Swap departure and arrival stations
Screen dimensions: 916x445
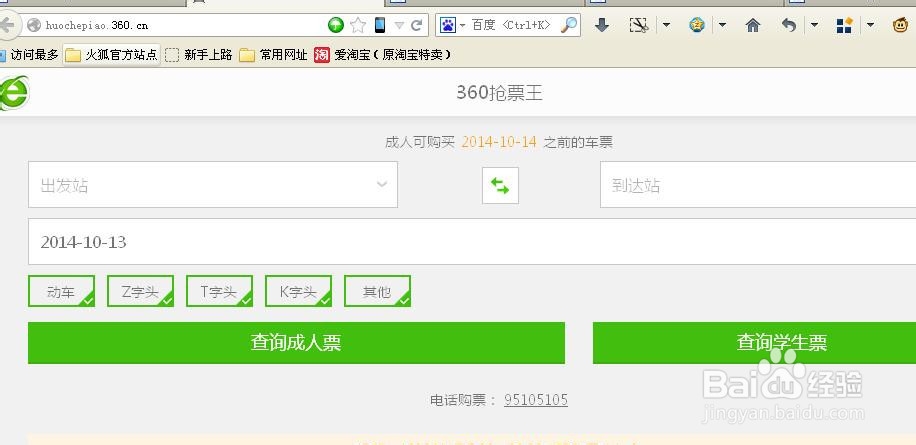500,186
